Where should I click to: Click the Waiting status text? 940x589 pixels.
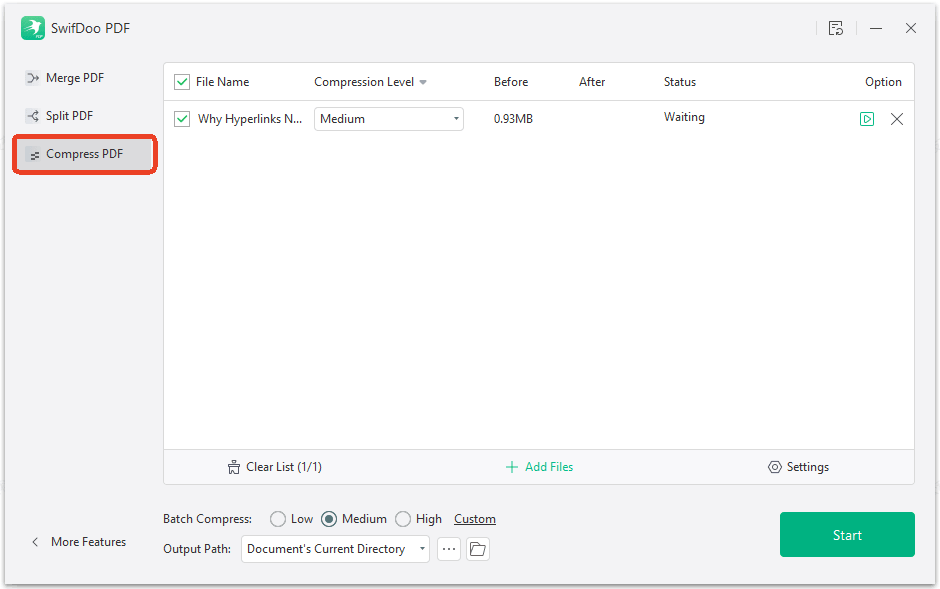point(684,117)
